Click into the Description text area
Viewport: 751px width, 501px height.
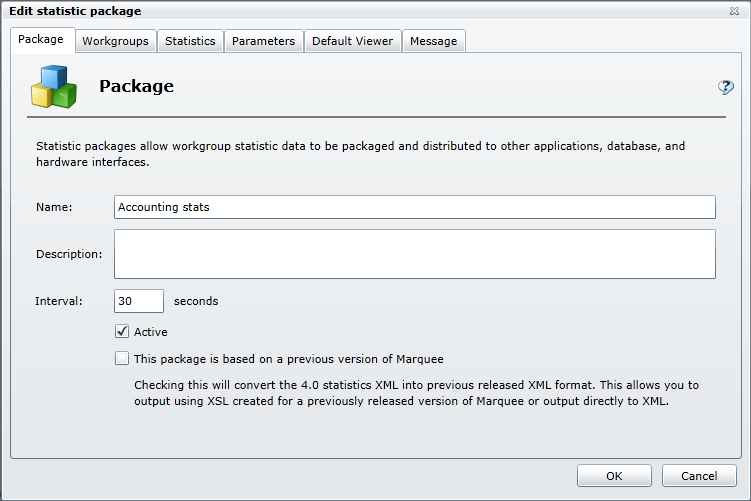415,254
